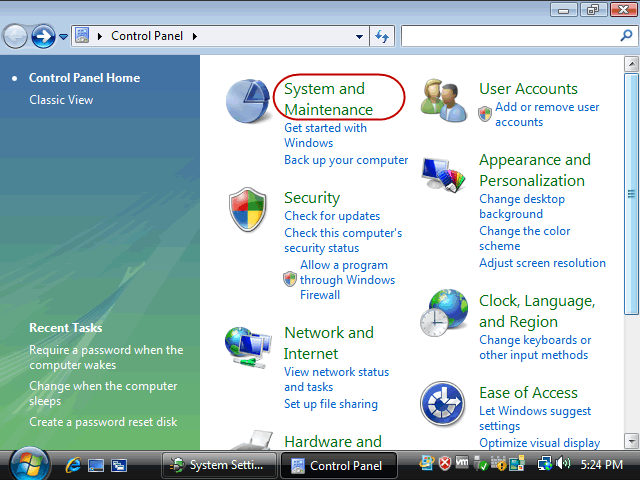Expand the arrow after Control Panel in breadcrumb
Screen dimensions: 640x480
coord(195,36)
